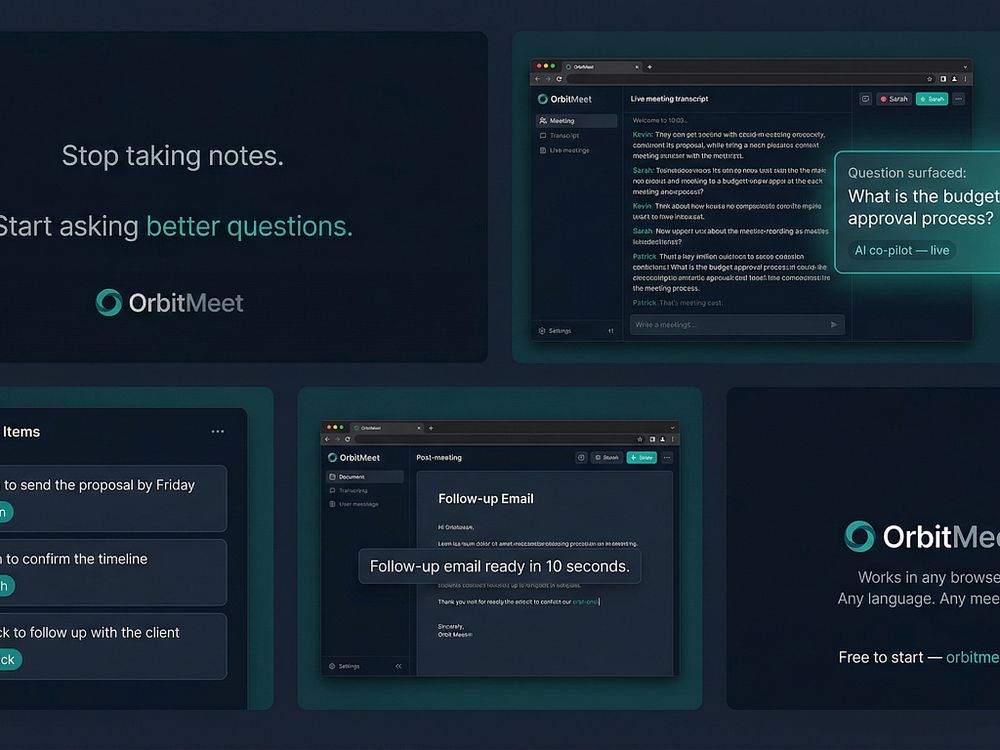Open Settings in the Post-meeting sidebar
Image resolution: width=1000 pixels, height=750 pixels.
click(344, 666)
